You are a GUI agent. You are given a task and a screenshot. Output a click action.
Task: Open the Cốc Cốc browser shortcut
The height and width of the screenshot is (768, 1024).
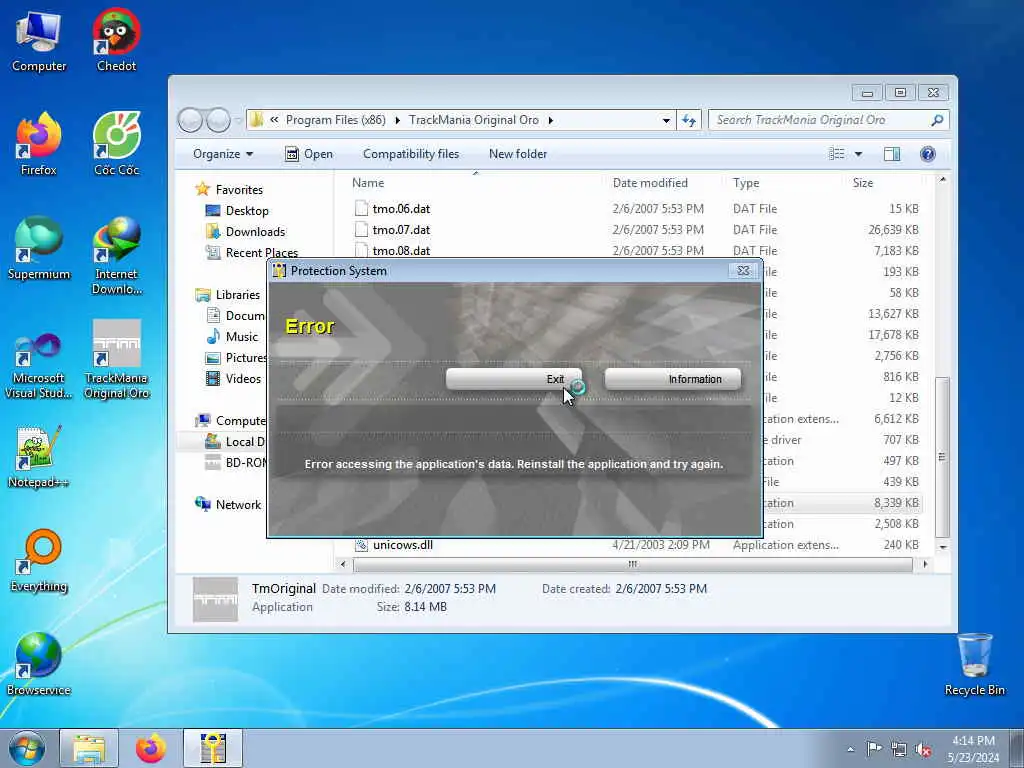116,145
